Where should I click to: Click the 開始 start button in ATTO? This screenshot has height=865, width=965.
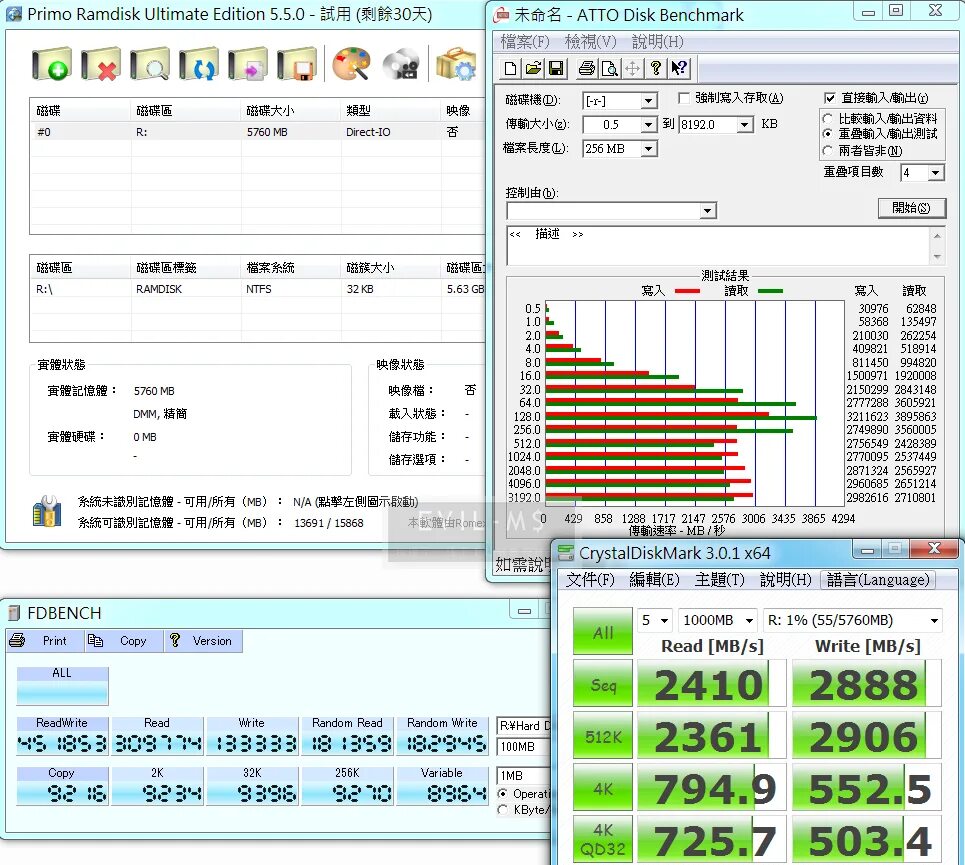click(911, 208)
